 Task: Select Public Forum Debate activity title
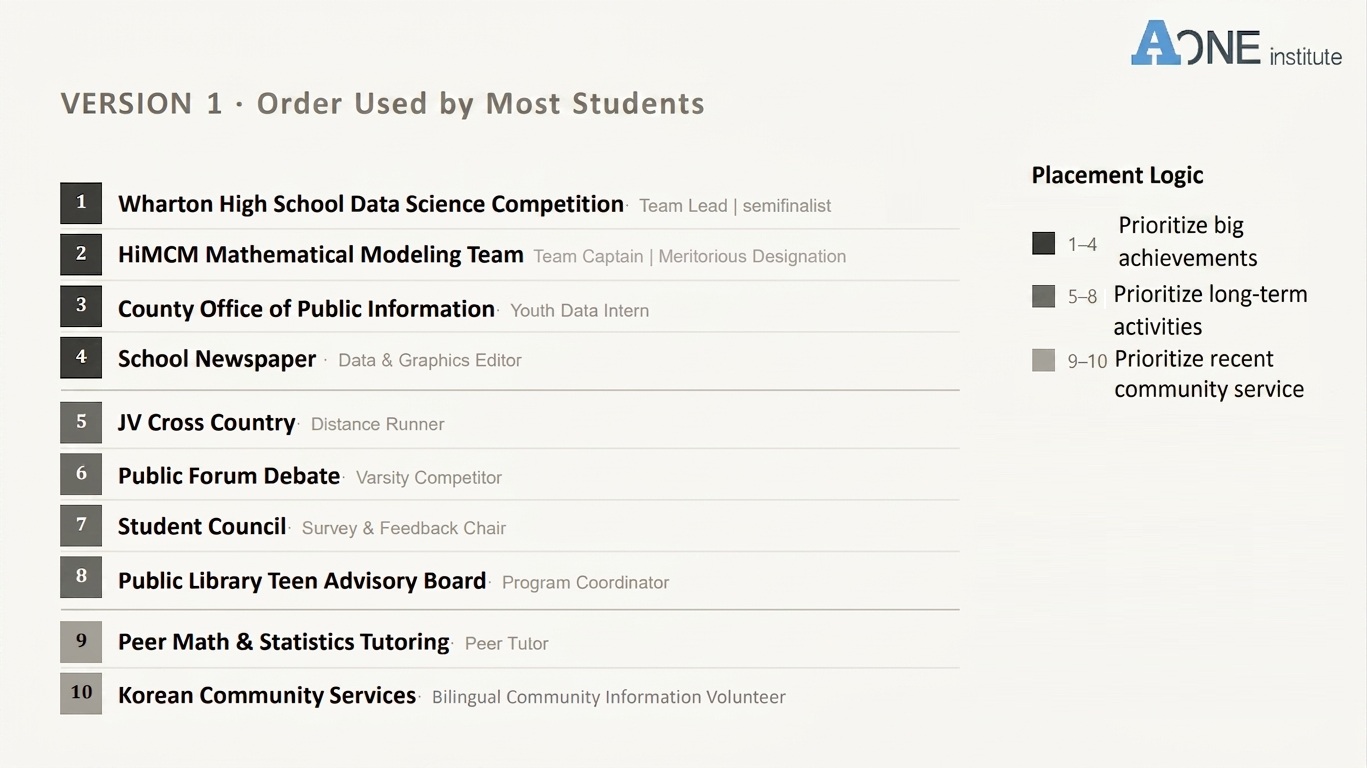229,476
